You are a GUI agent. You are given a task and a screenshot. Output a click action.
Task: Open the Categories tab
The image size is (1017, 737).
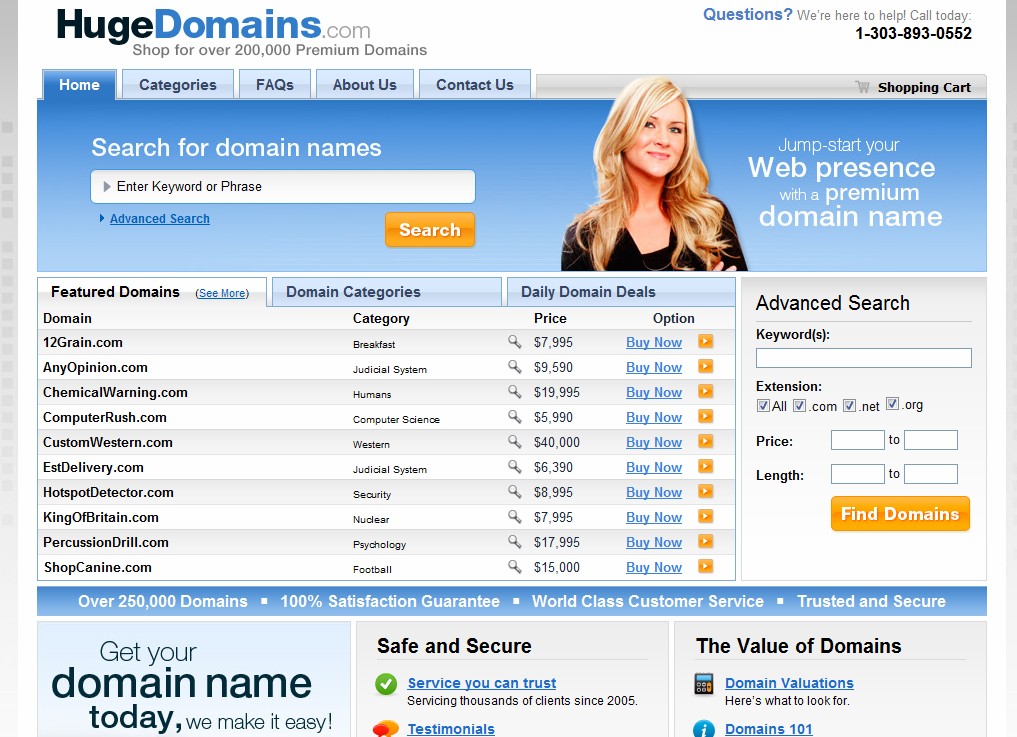point(178,85)
